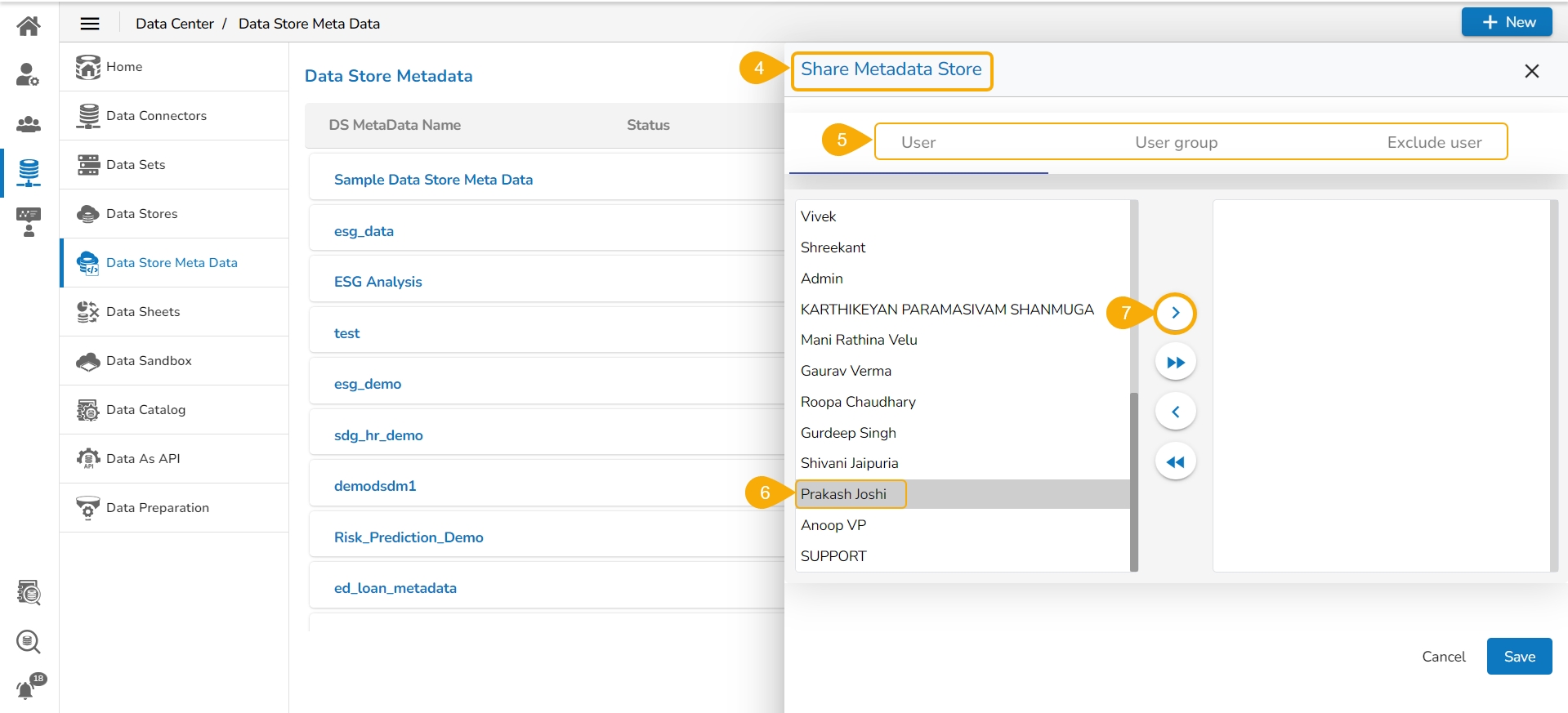Switch to the User group tab
1568x713 pixels.
[x=1176, y=142]
